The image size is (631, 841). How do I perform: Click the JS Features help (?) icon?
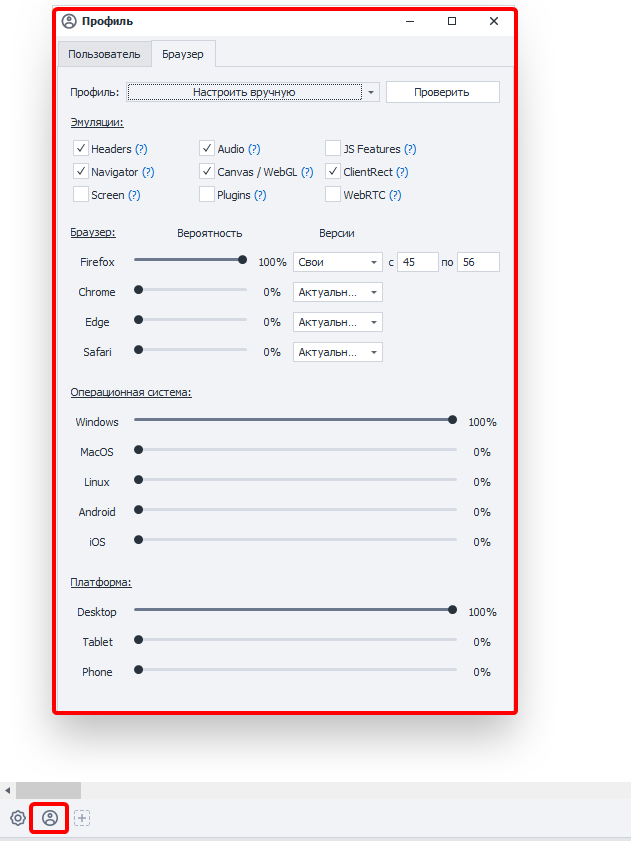click(x=410, y=149)
